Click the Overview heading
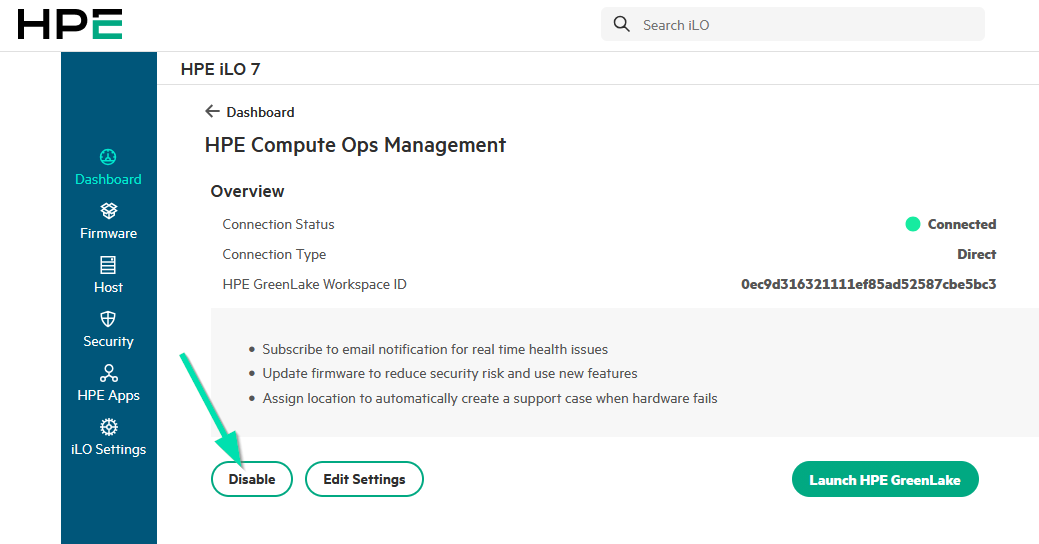This screenshot has height=544, width=1039. (247, 191)
